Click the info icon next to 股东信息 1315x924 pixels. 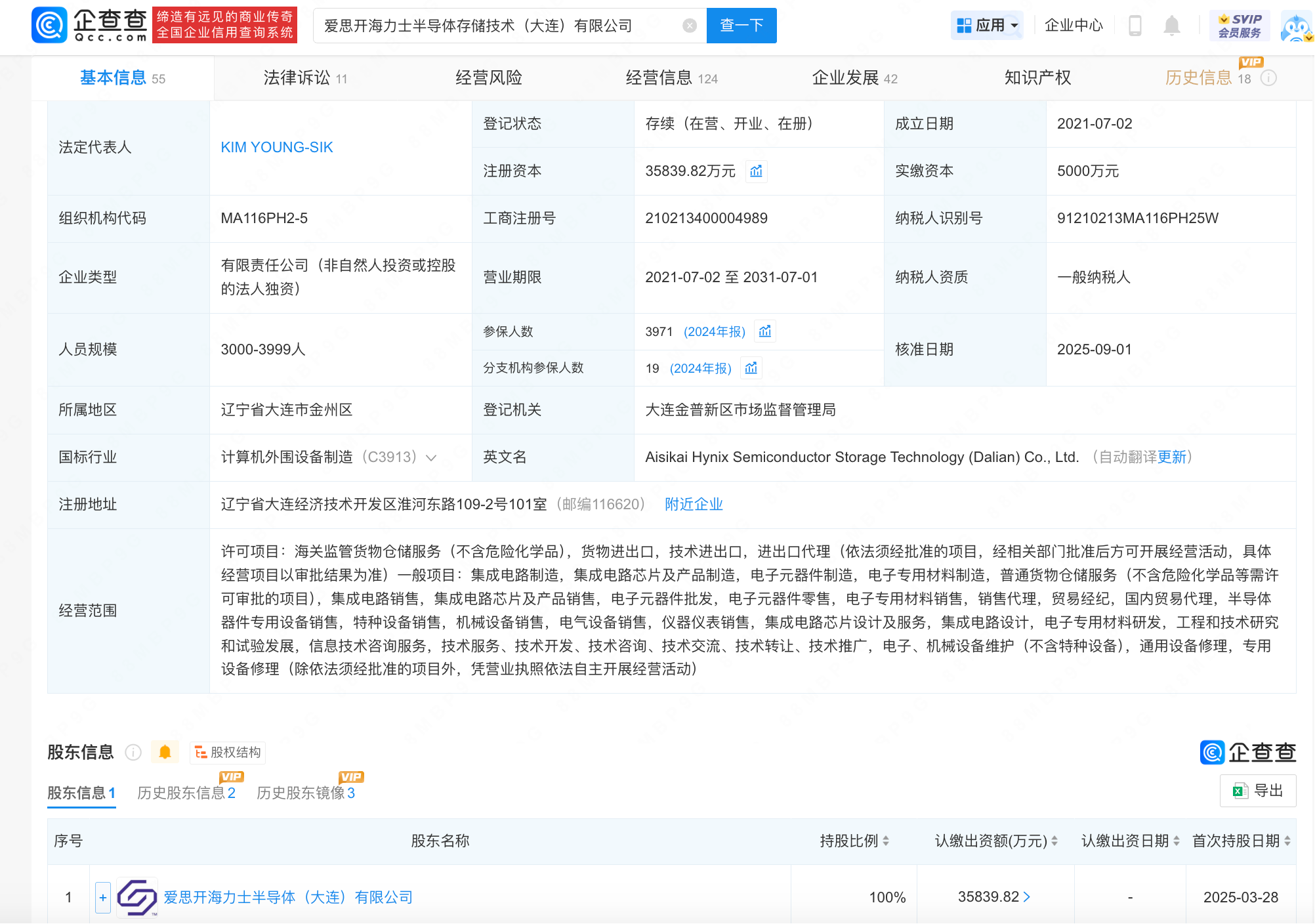click(133, 753)
